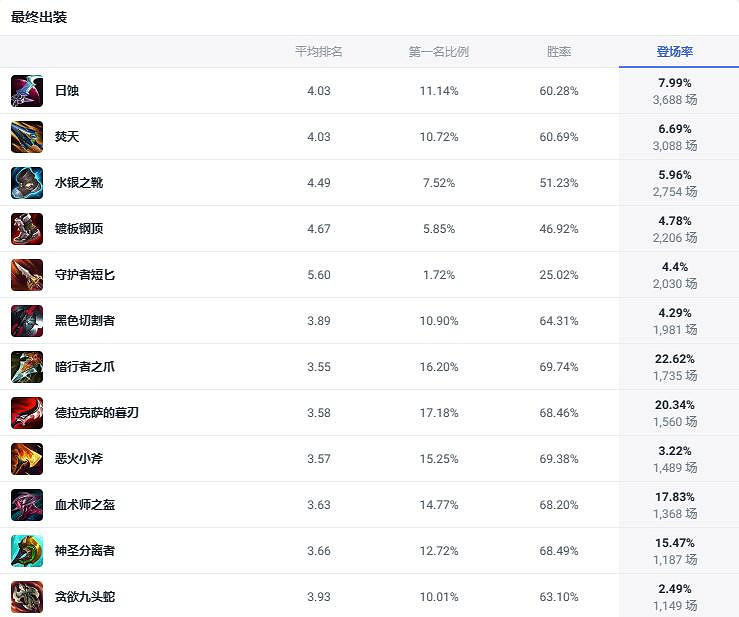
Task: Sort by 平均排名 column header
Action: tap(319, 51)
